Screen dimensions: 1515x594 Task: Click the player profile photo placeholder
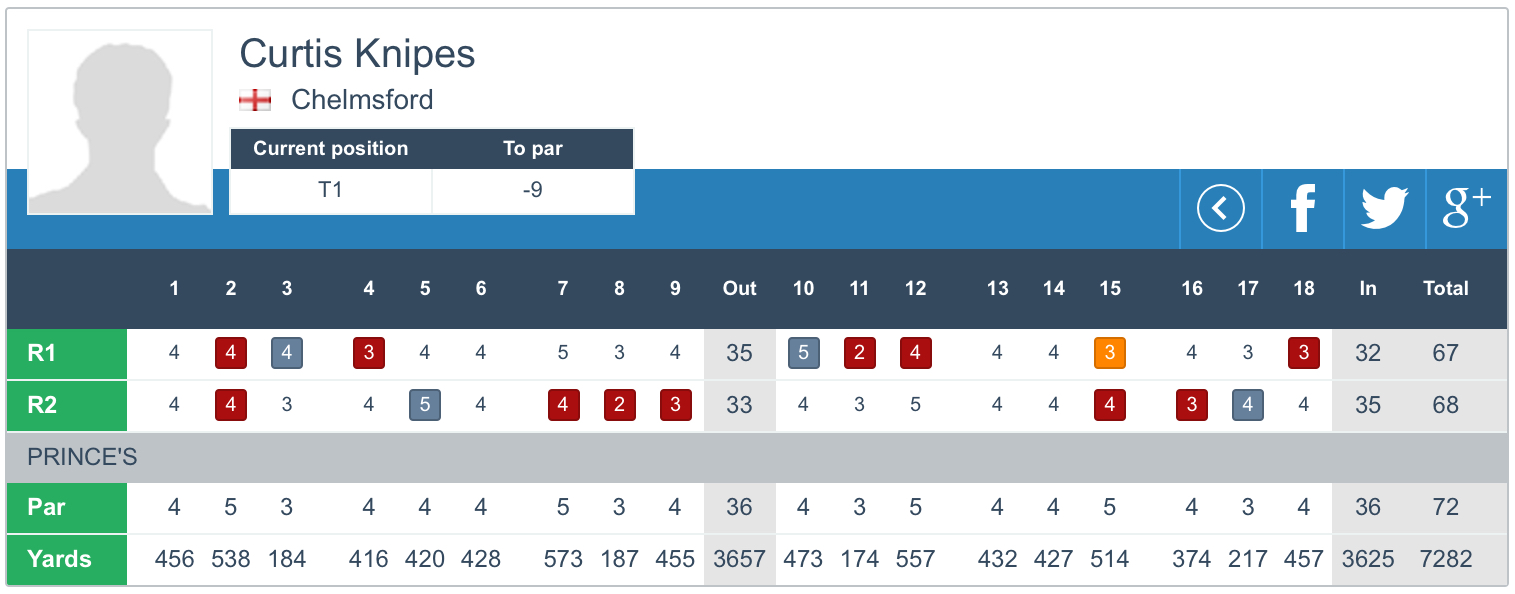pos(120,122)
